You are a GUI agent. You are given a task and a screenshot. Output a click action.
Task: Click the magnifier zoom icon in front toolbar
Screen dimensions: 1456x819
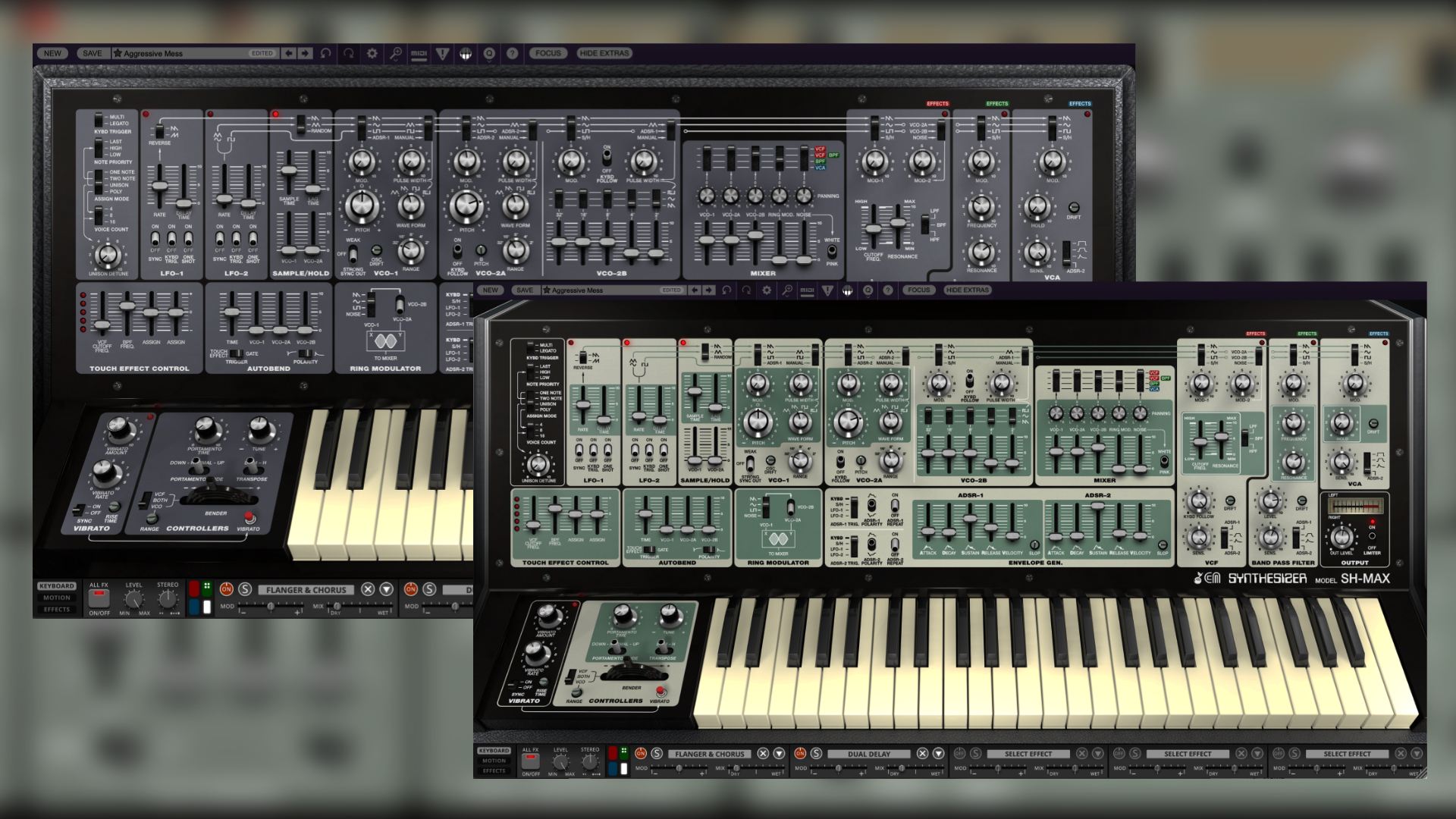click(787, 290)
